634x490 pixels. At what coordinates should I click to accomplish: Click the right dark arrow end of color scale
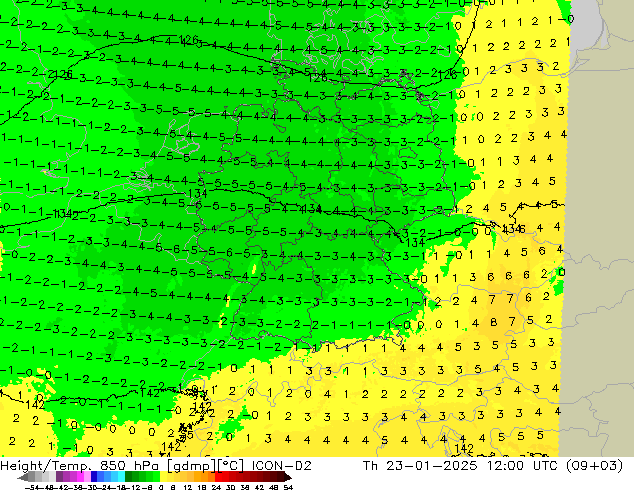point(287,477)
